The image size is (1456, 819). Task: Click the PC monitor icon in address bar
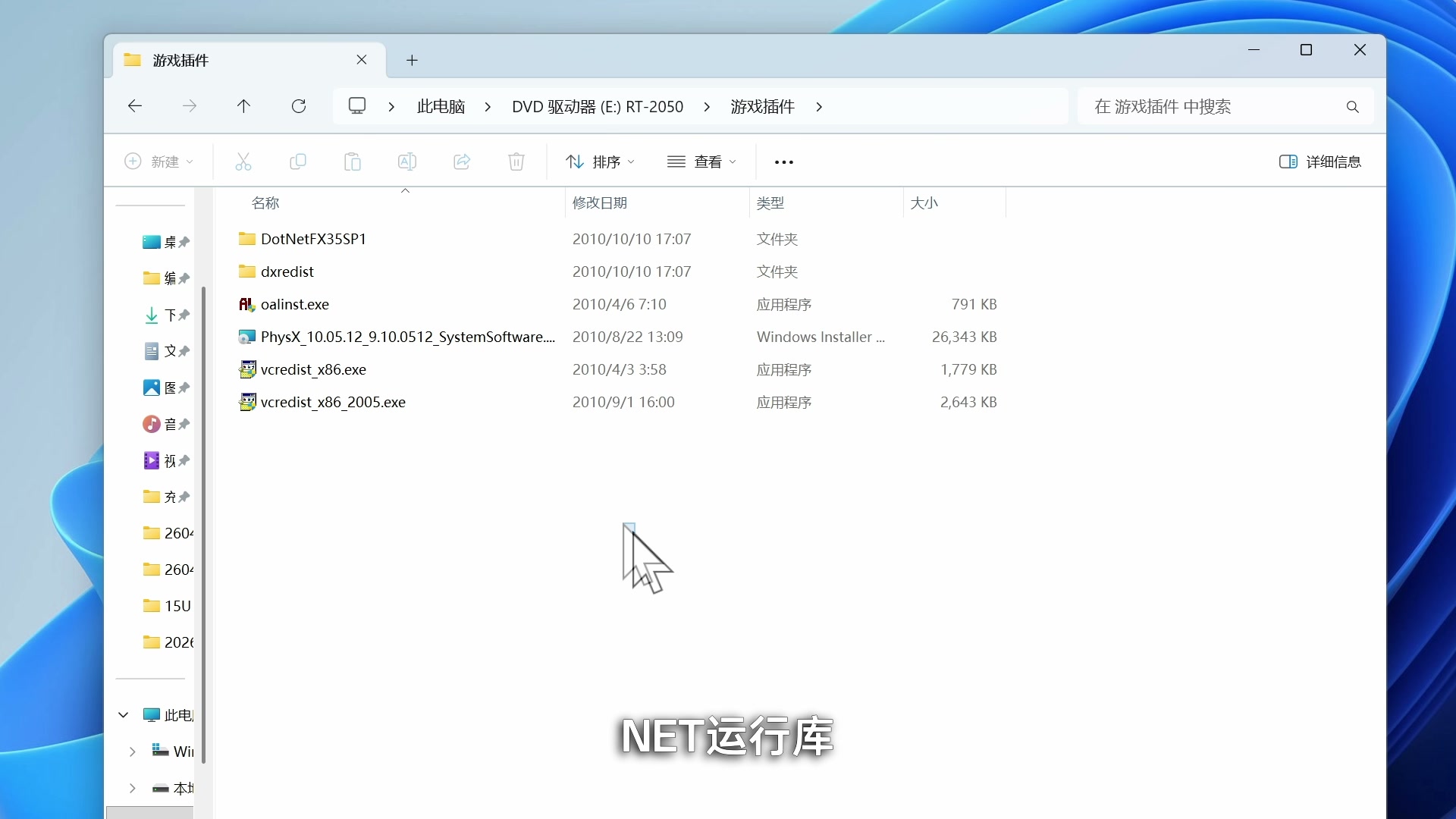357,106
